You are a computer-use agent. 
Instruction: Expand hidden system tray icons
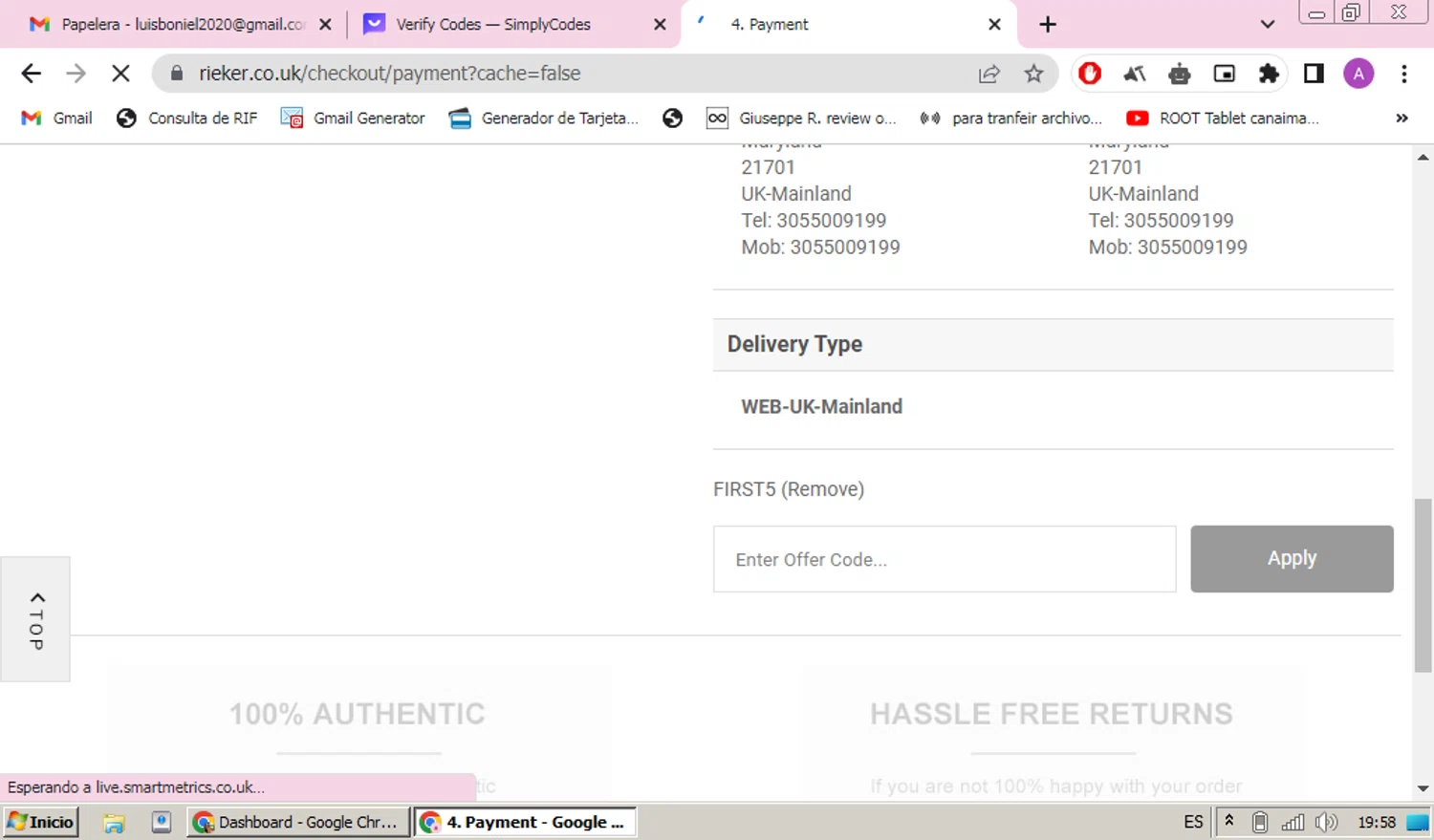(1229, 821)
